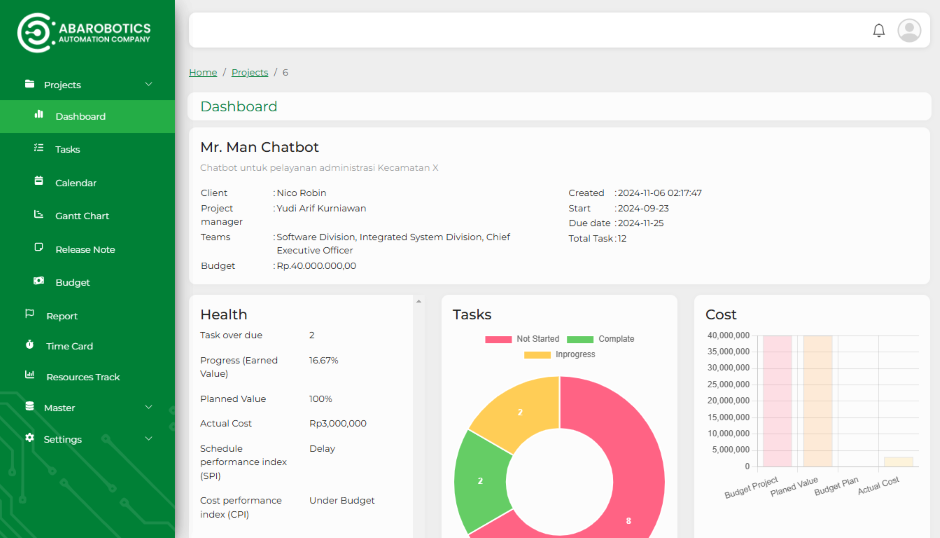
Task: Click the progress value 16.67%
Action: [x=324, y=360]
